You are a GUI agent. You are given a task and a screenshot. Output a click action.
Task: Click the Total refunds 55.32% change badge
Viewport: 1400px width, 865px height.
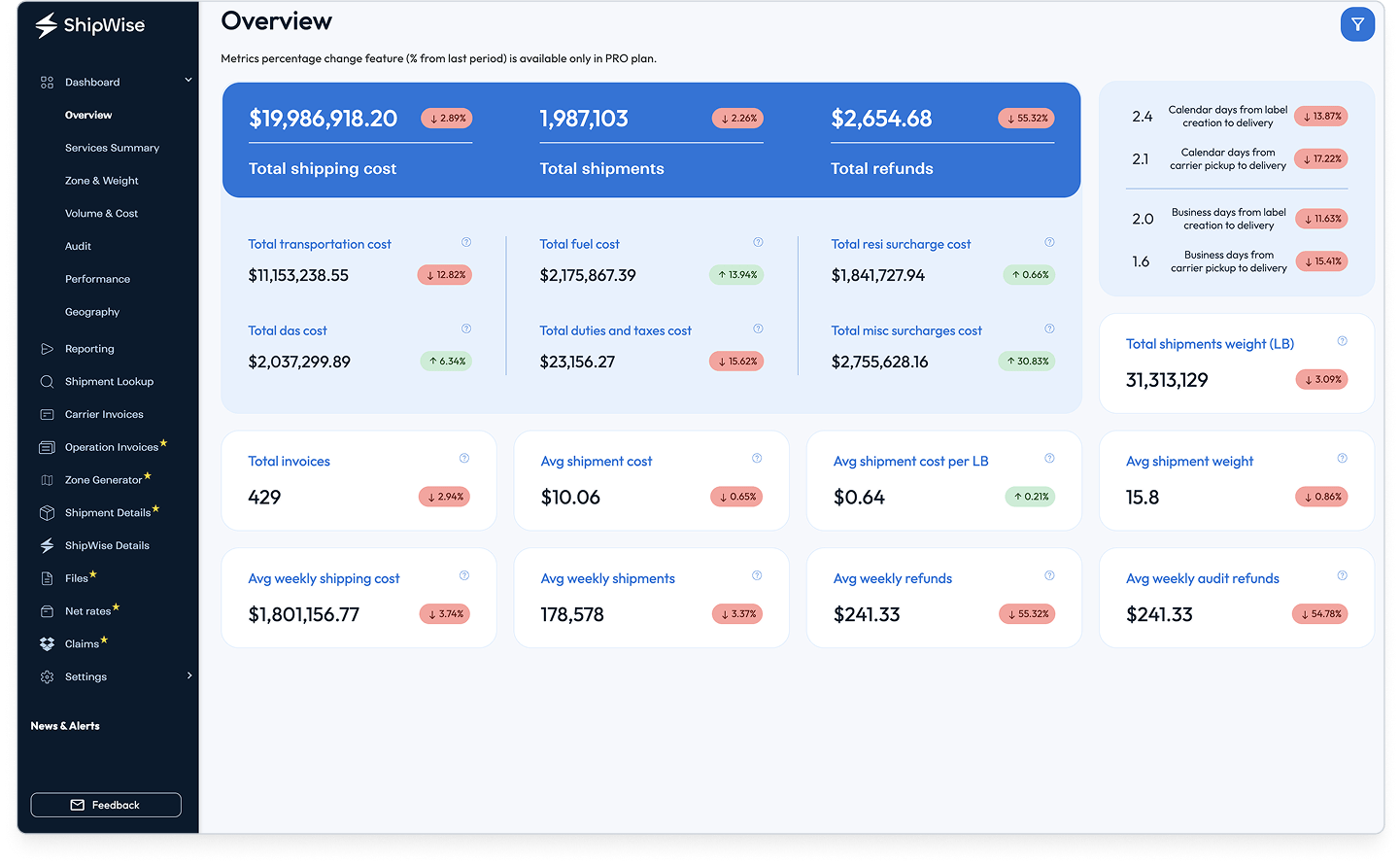tap(1026, 119)
